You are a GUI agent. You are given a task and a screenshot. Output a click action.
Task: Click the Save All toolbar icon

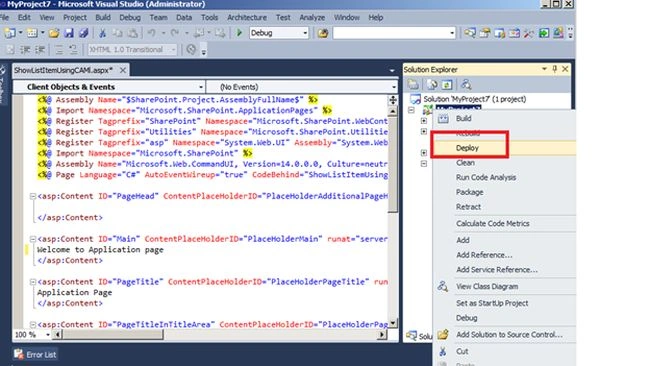[x=84, y=33]
